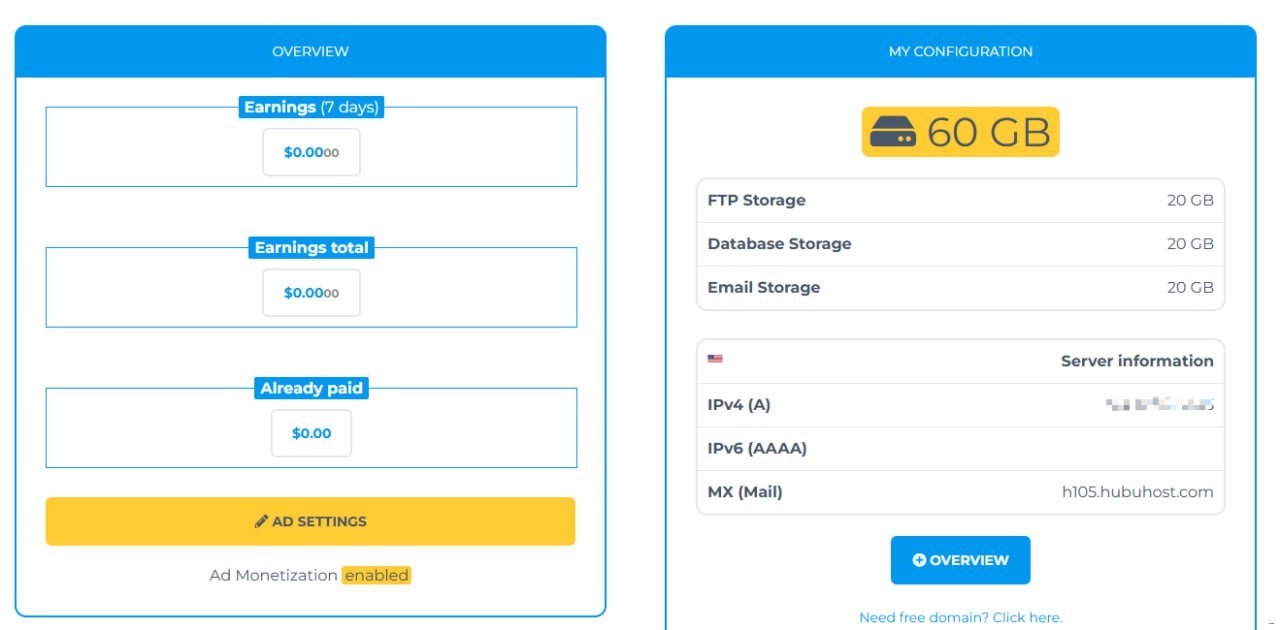
Task: Select the Earnings (7 days) amount box
Action: [311, 153]
